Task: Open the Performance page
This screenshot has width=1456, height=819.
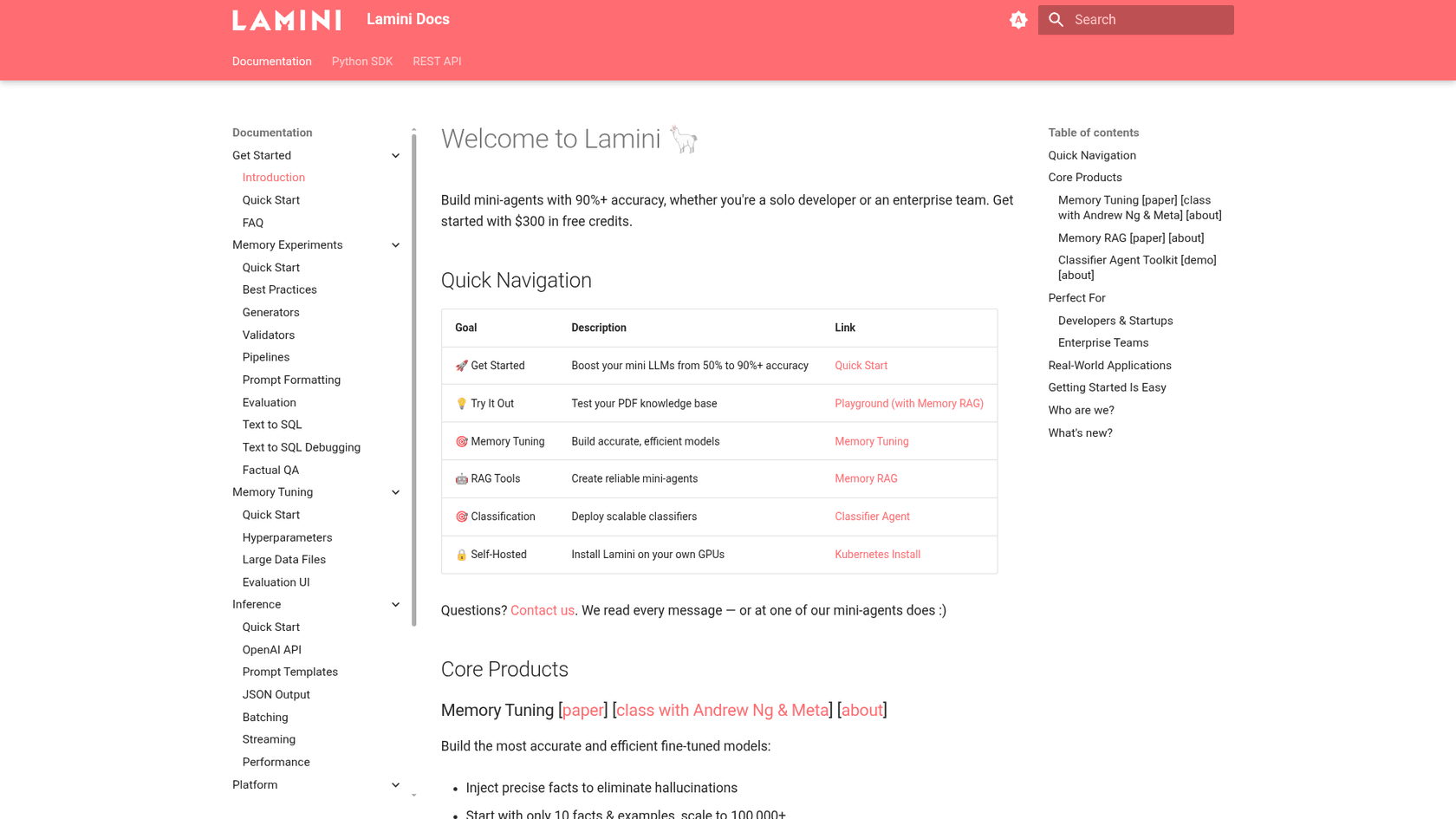Action: (x=276, y=762)
